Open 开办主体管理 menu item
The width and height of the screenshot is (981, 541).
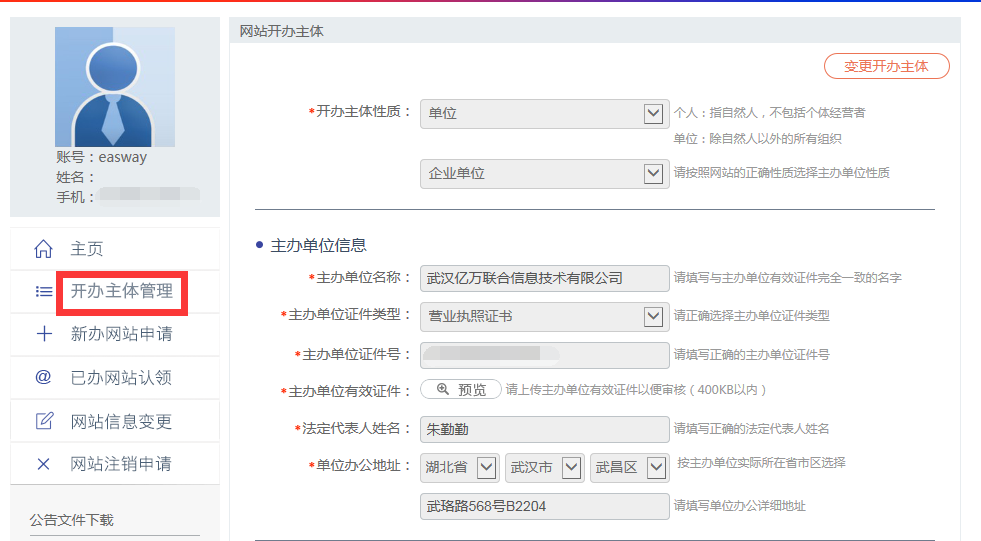(x=121, y=292)
